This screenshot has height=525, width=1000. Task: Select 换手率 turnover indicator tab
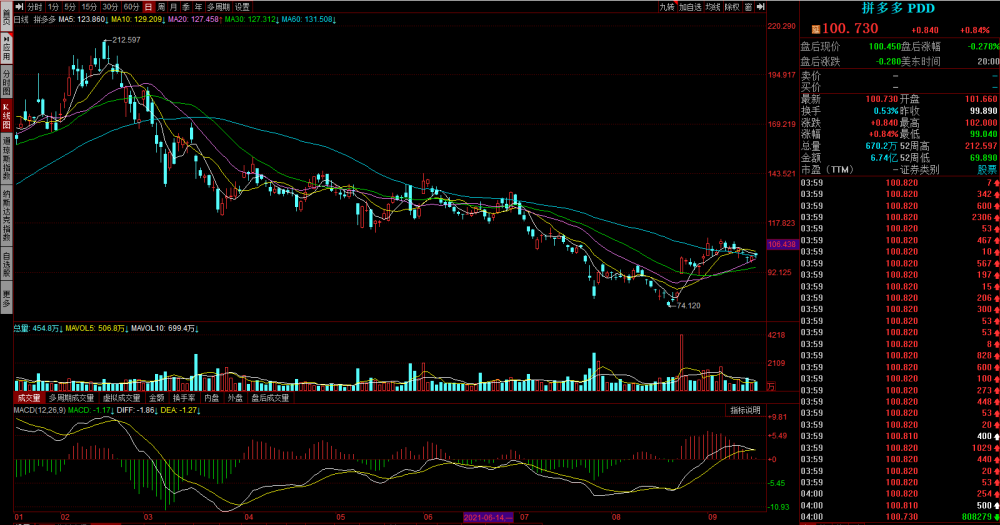tap(184, 398)
